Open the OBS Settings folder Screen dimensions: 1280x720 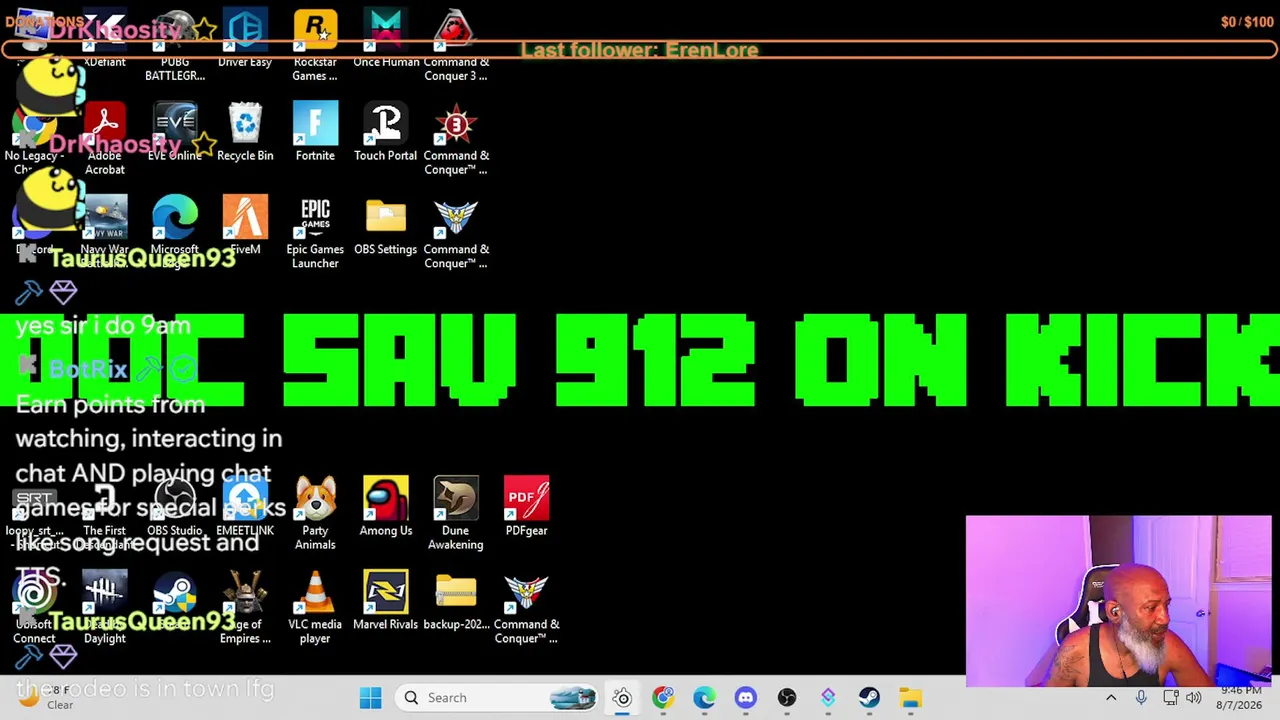(x=385, y=226)
